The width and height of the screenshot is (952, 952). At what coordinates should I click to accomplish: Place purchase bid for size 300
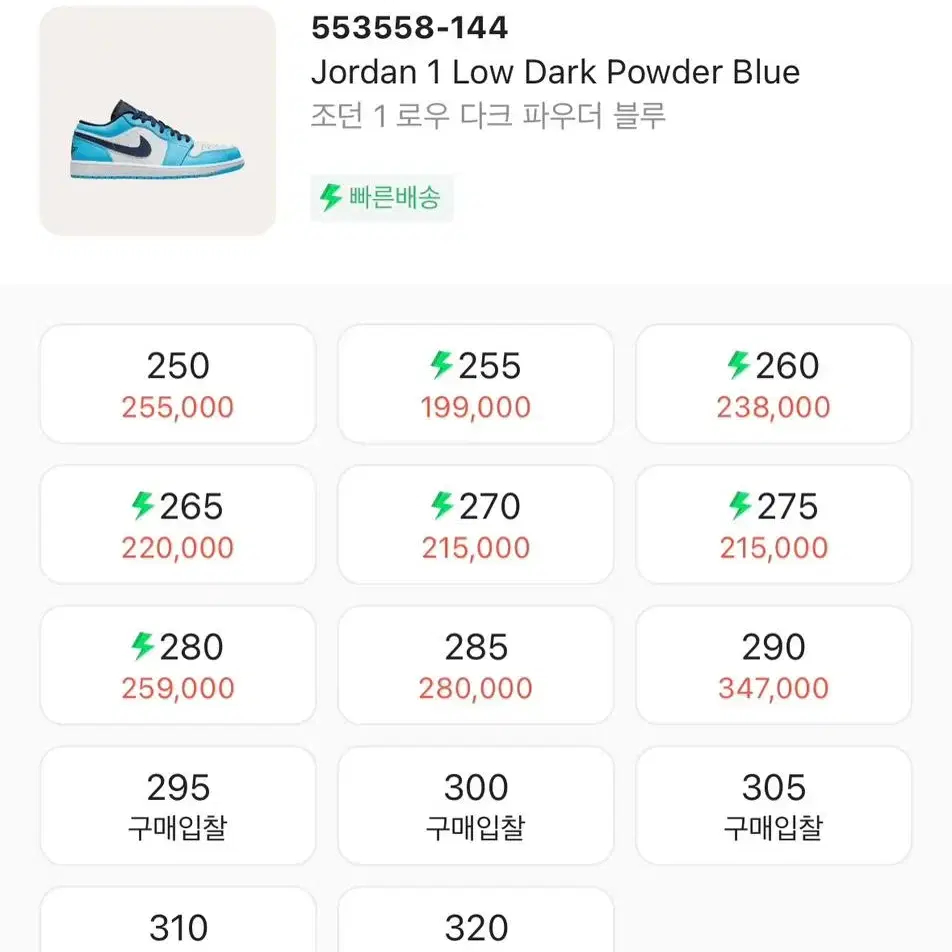coord(475,806)
